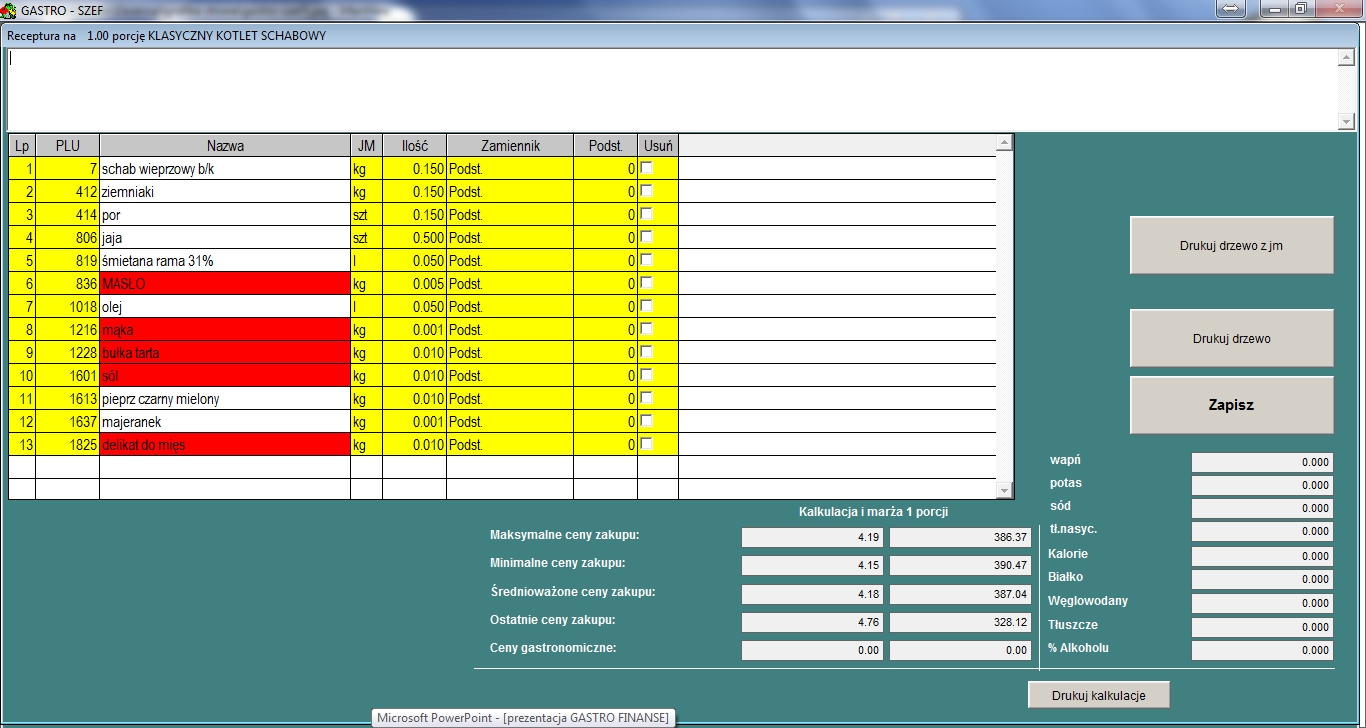Check the Usuń box for MASŁO row

coord(647,284)
